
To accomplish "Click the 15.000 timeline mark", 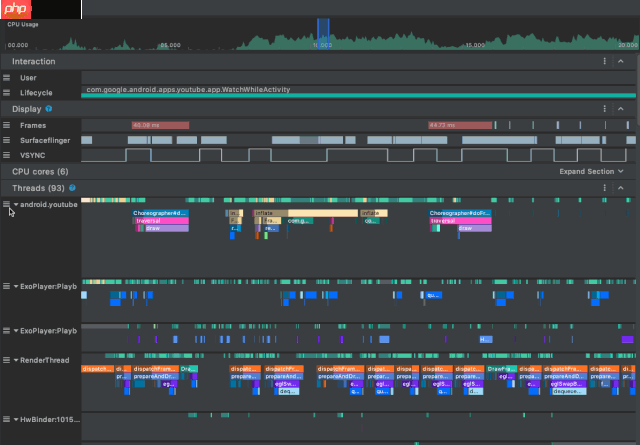I will (476, 45).
